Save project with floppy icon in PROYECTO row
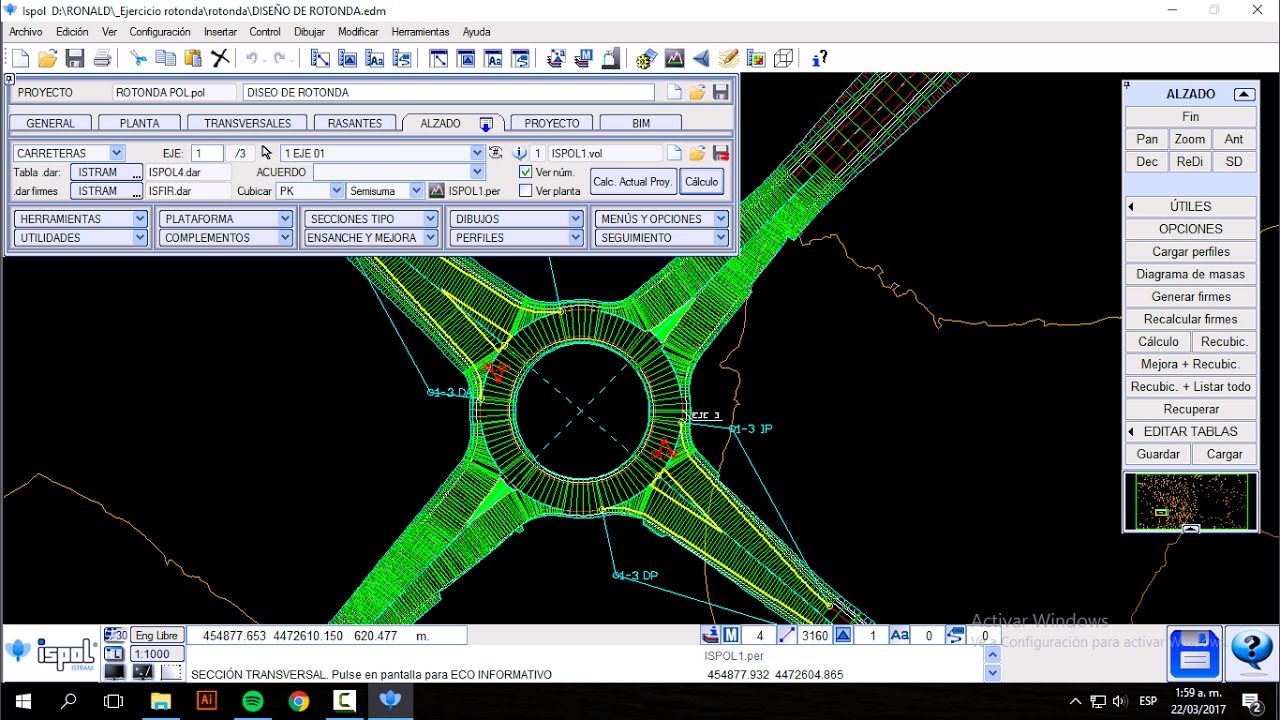Image resolution: width=1280 pixels, height=720 pixels. [x=720, y=92]
